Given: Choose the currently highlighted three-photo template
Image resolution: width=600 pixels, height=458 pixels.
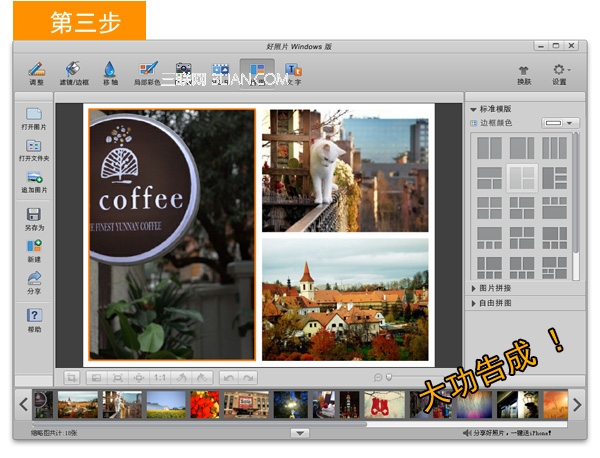Looking at the screenshot, I should (x=522, y=178).
